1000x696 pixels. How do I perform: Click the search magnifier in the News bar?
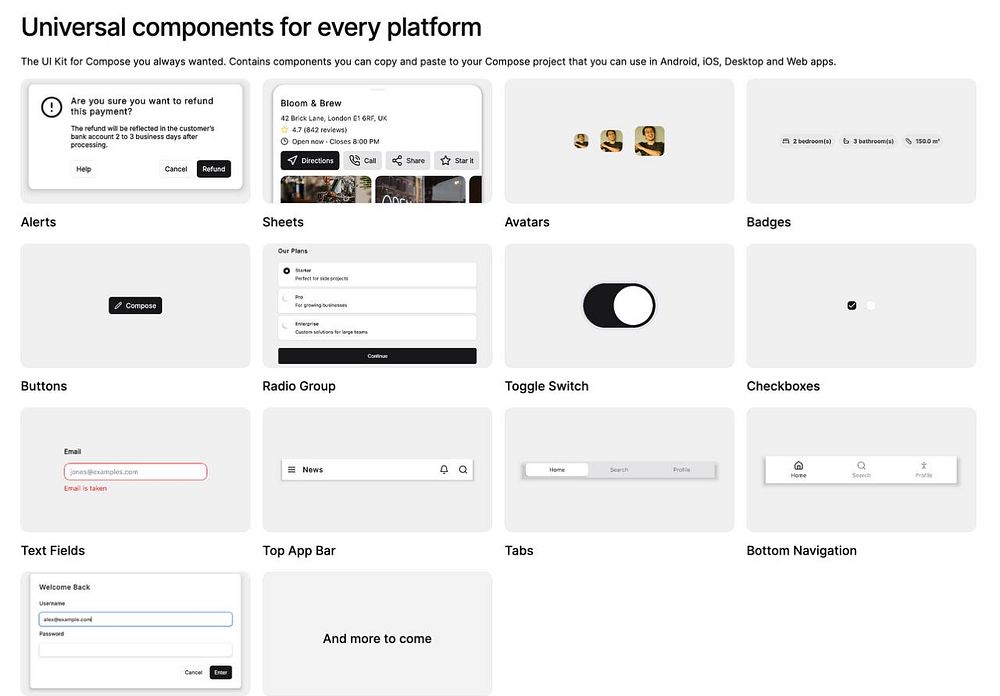463,470
